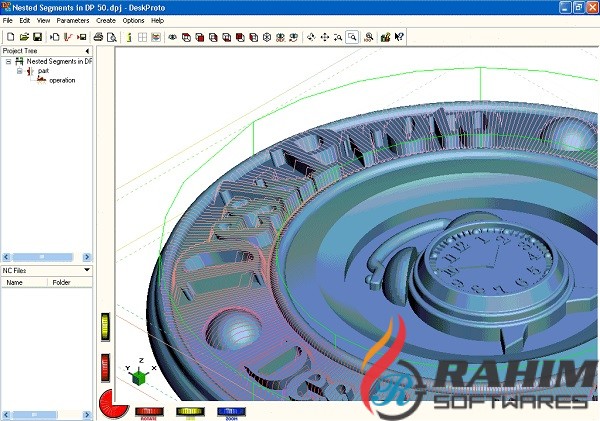The height and width of the screenshot is (421, 600).
Task: Open the View menu
Action: click(43, 21)
